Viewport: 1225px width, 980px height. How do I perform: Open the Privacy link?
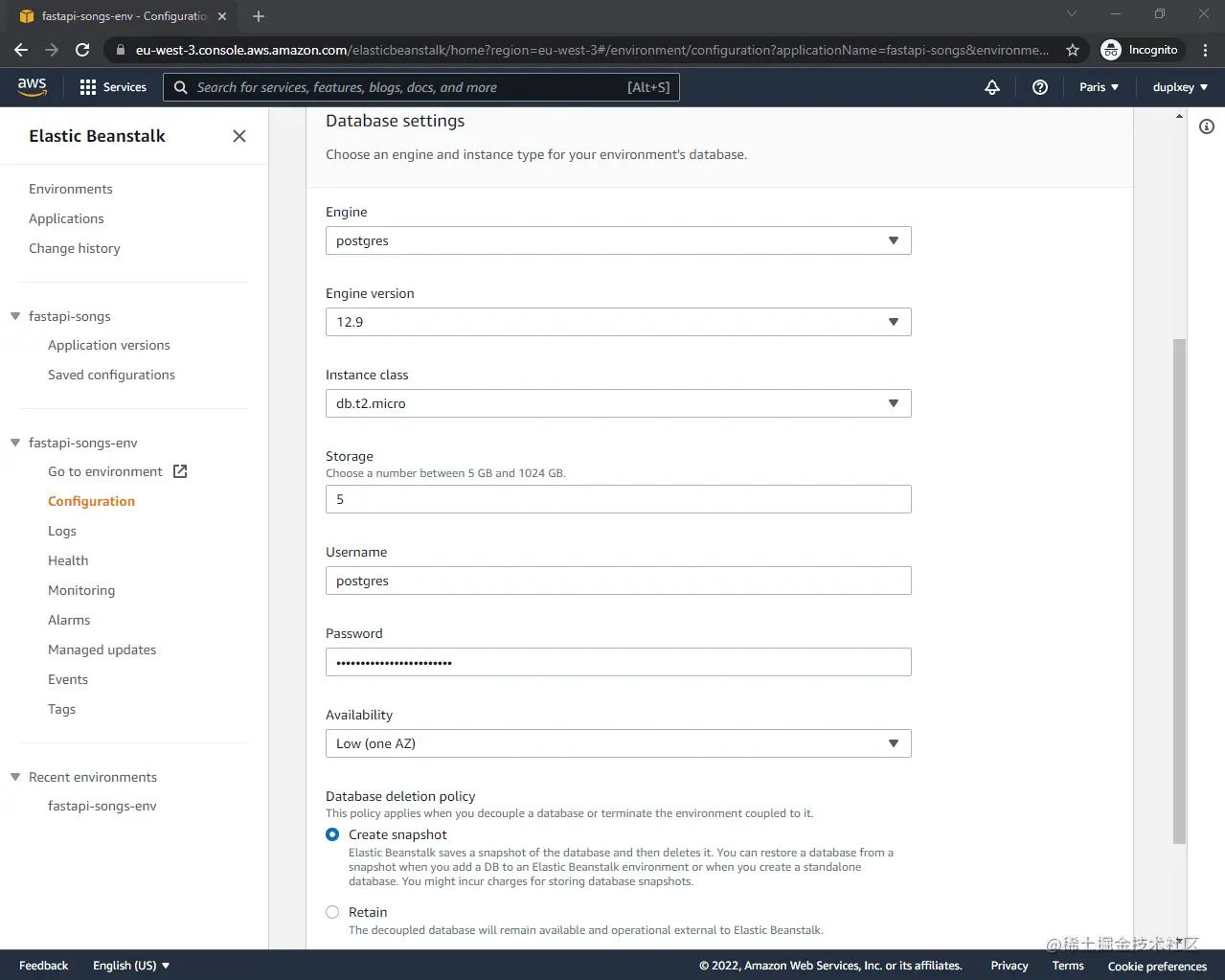(x=1009, y=966)
